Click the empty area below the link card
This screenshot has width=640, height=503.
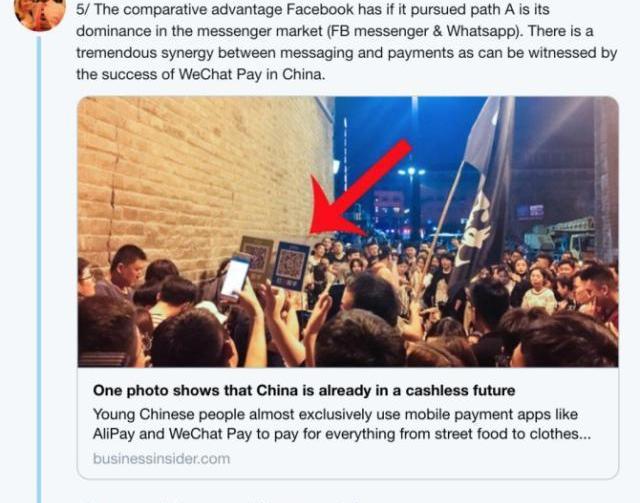pos(348,492)
